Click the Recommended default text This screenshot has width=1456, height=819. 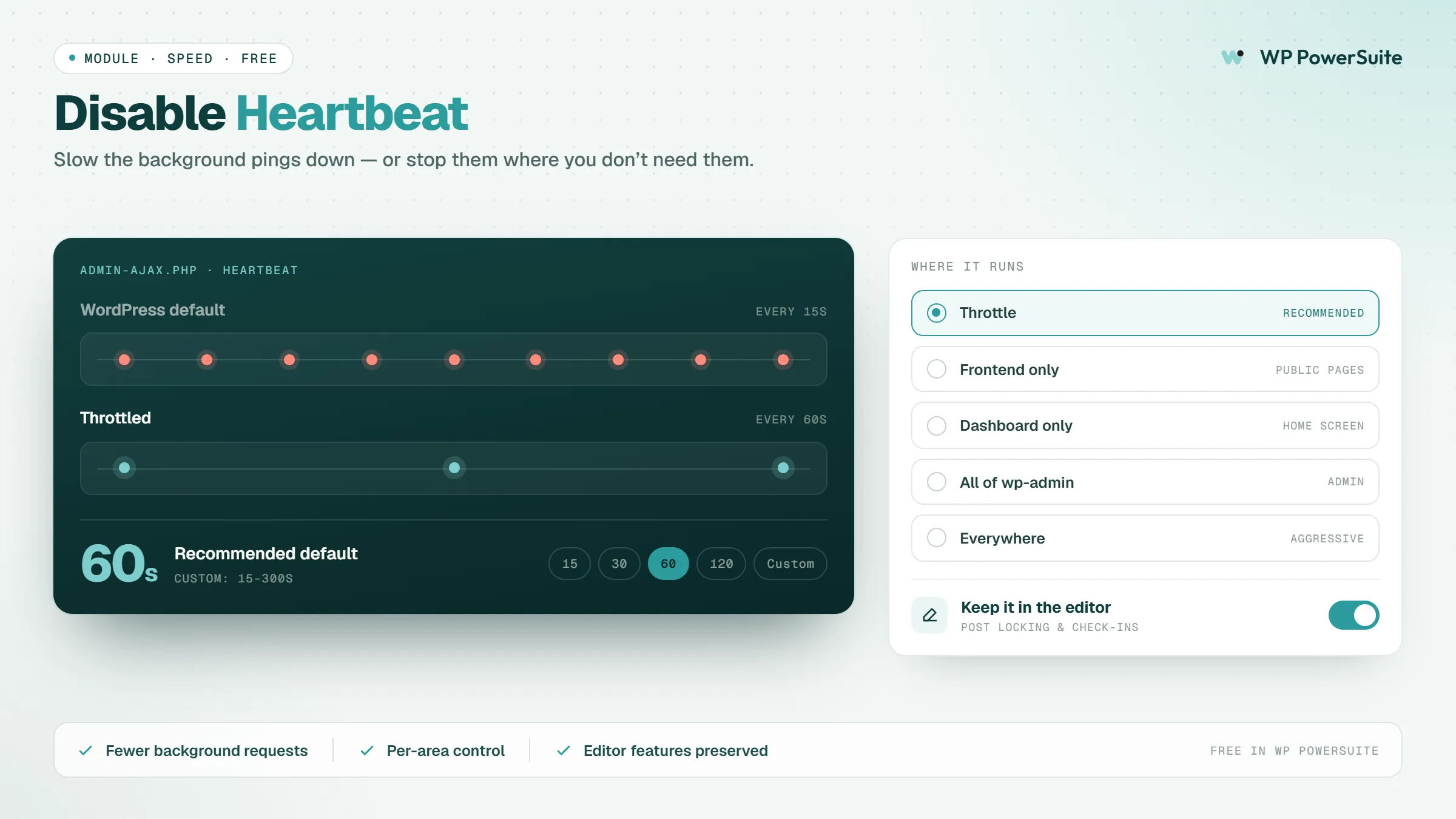click(x=266, y=553)
